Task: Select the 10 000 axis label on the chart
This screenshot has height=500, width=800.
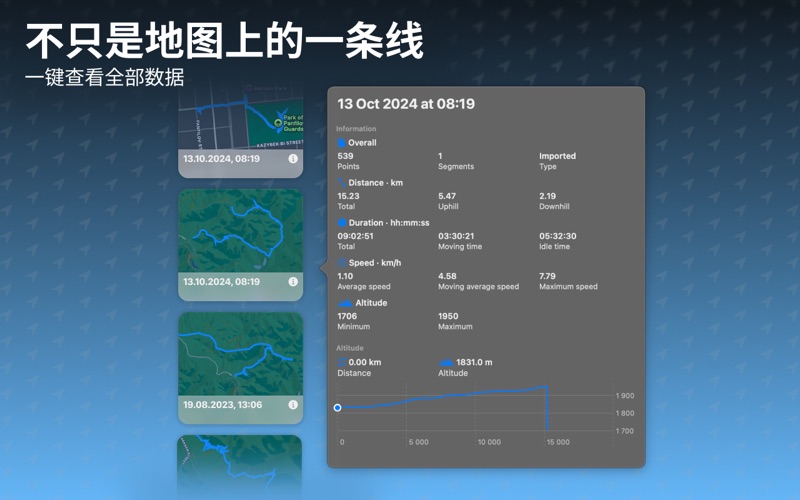Action: (489, 442)
